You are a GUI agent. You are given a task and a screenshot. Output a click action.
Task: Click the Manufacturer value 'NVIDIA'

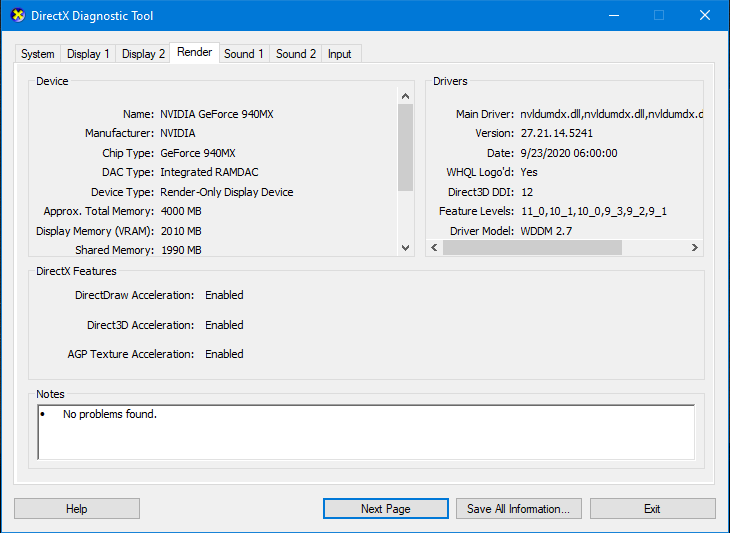(178, 133)
